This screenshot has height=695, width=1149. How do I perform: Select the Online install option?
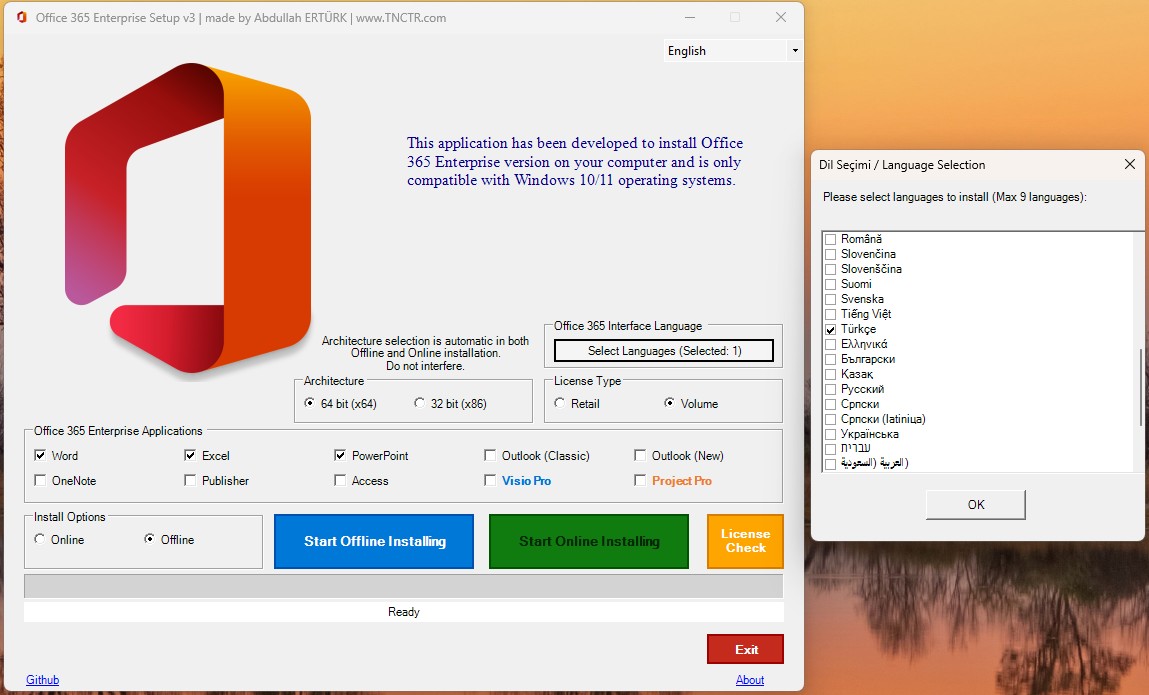40,539
